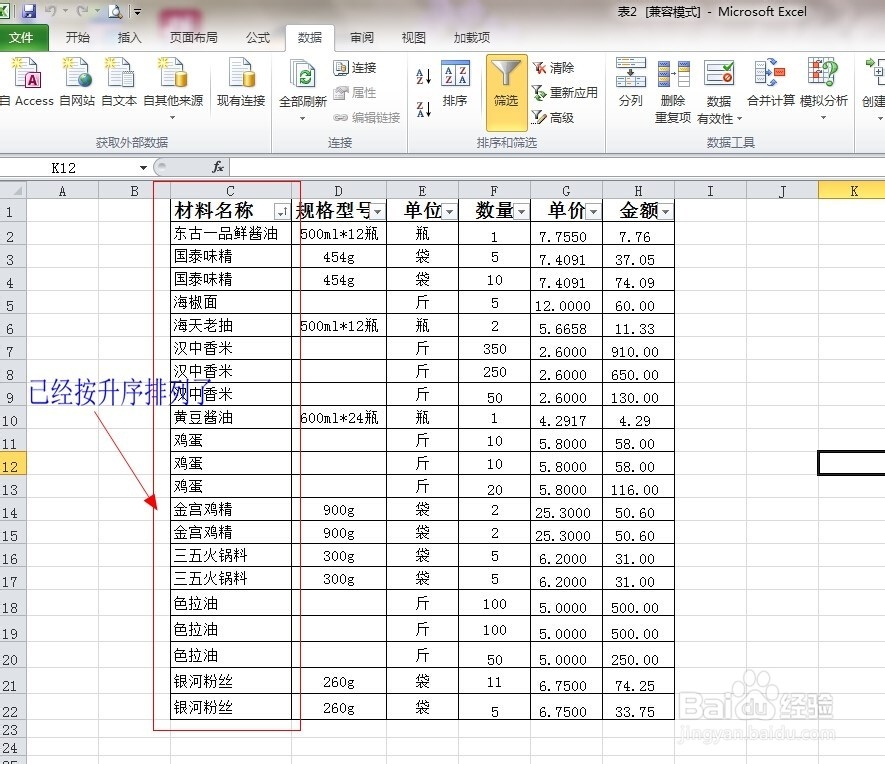Open the Sort (排序) dialog
This screenshot has height=764, width=885.
pos(455,84)
